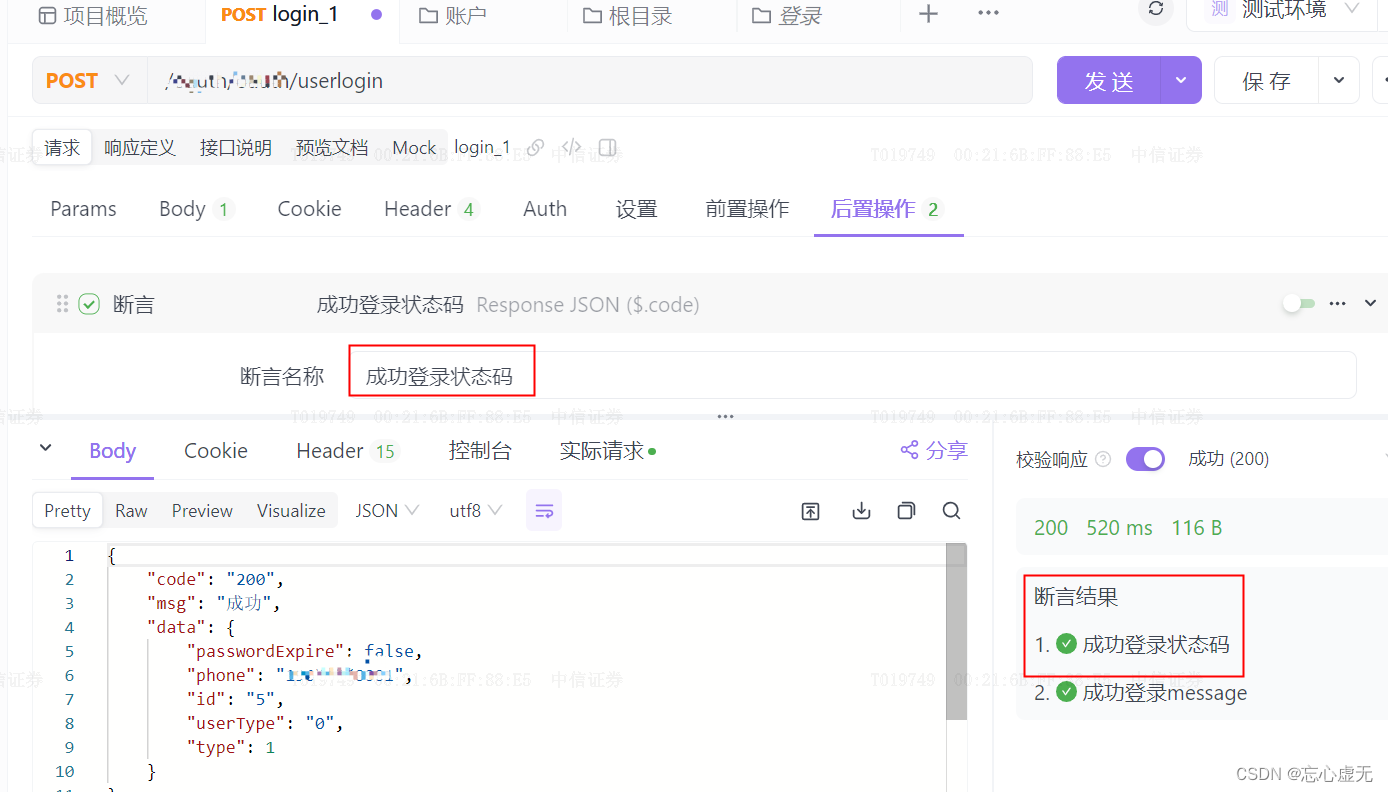
Task: Copy link icon next to login_1
Action: click(x=535, y=148)
